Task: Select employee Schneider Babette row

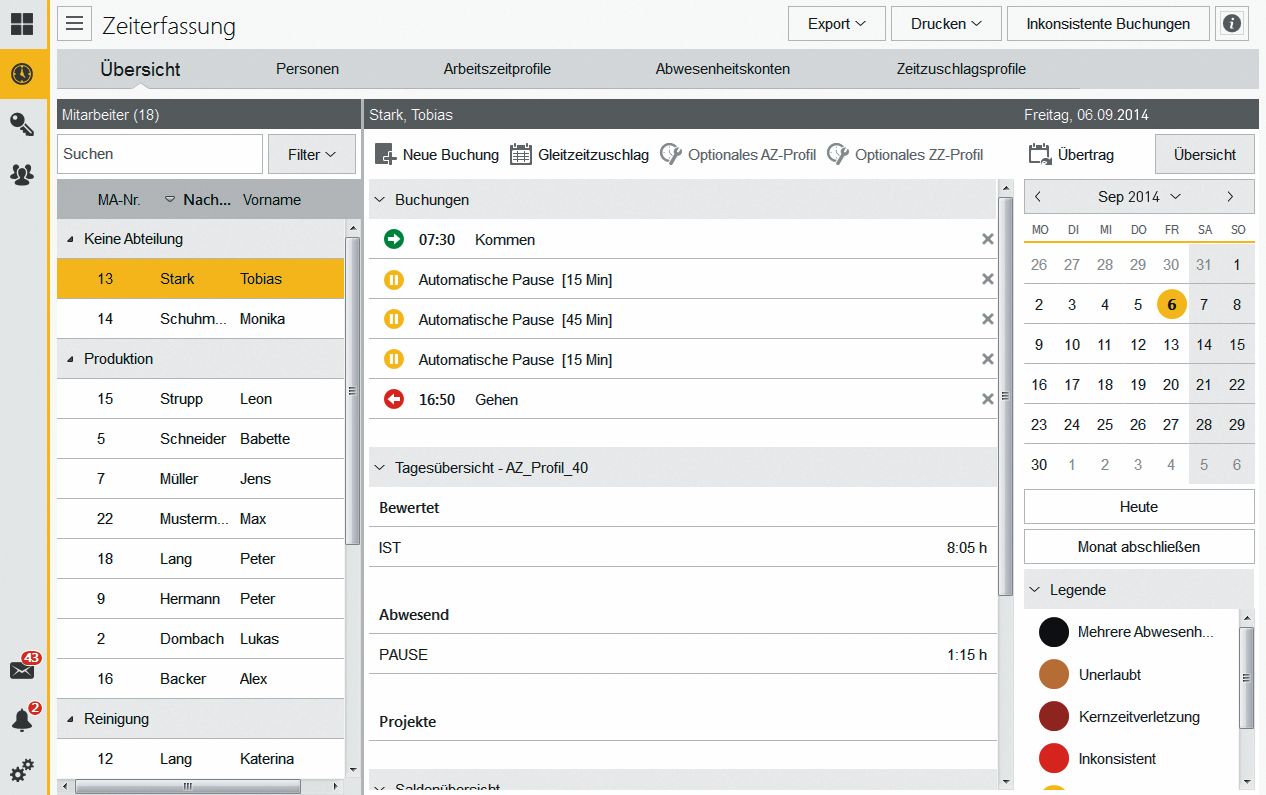Action: pos(201,439)
